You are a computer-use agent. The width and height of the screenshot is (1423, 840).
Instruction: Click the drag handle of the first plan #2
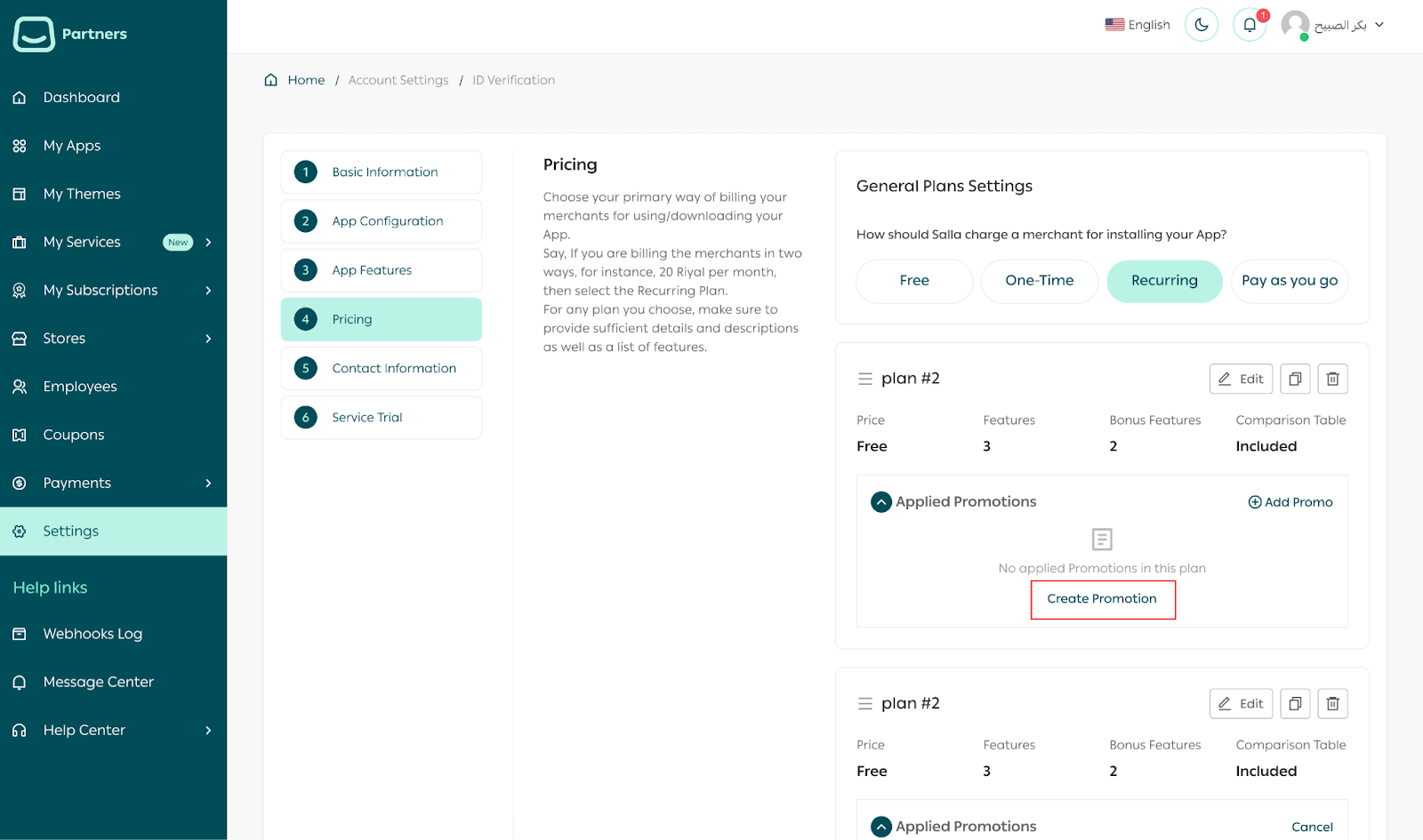click(864, 379)
